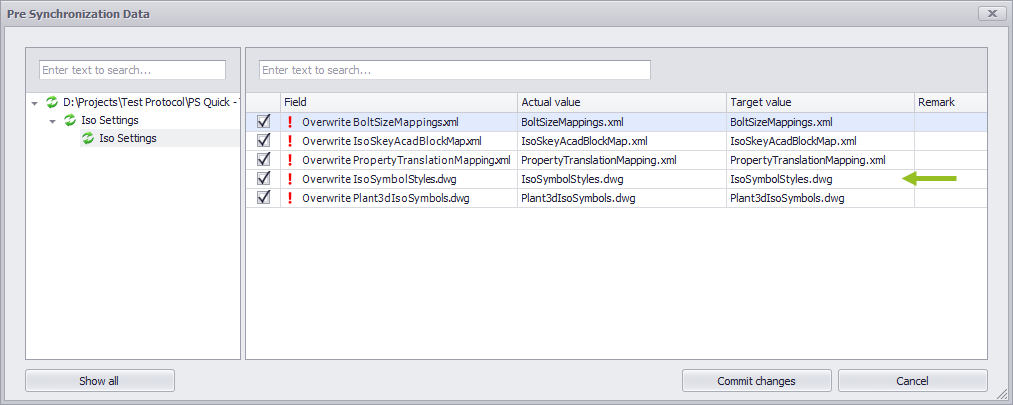
Task: Click target value IsoSkeyAcadBlockMap.xml cell
Action: (820, 141)
